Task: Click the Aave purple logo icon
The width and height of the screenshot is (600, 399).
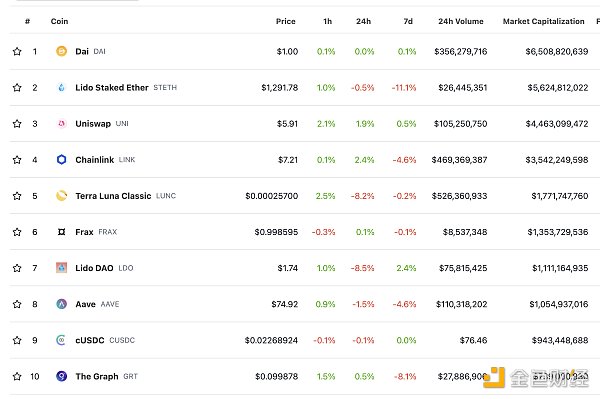Action: [61, 304]
